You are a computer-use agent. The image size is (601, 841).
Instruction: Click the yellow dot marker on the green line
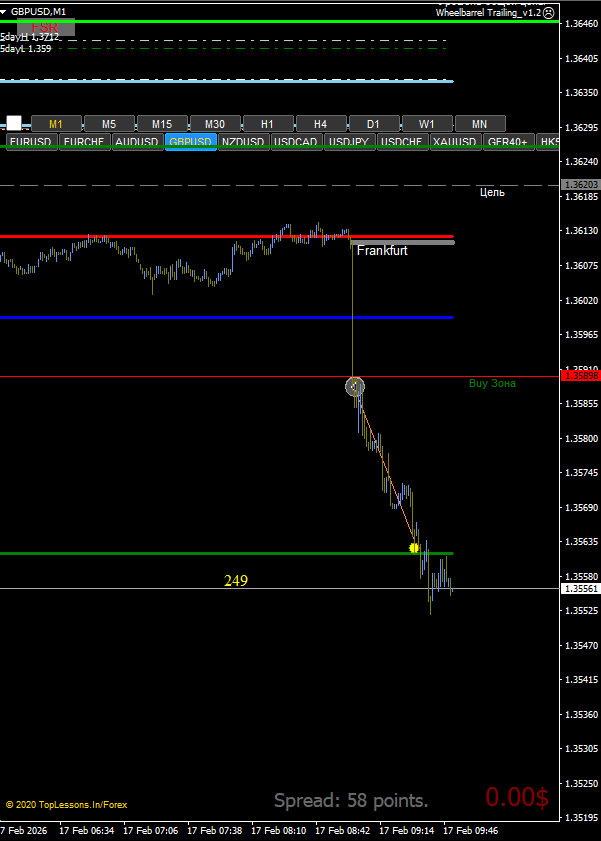[x=414, y=548]
